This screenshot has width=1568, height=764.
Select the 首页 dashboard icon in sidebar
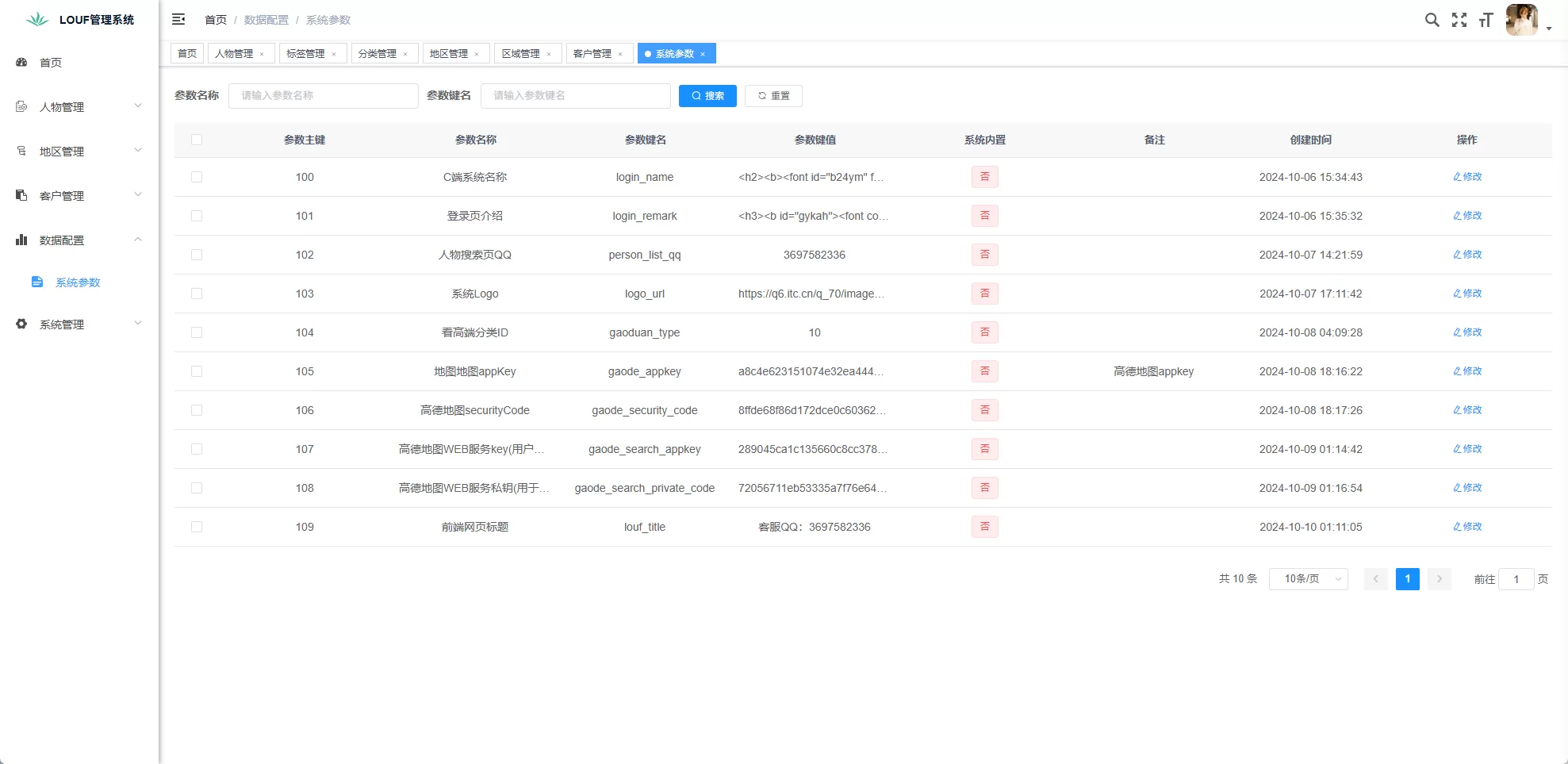[21, 62]
